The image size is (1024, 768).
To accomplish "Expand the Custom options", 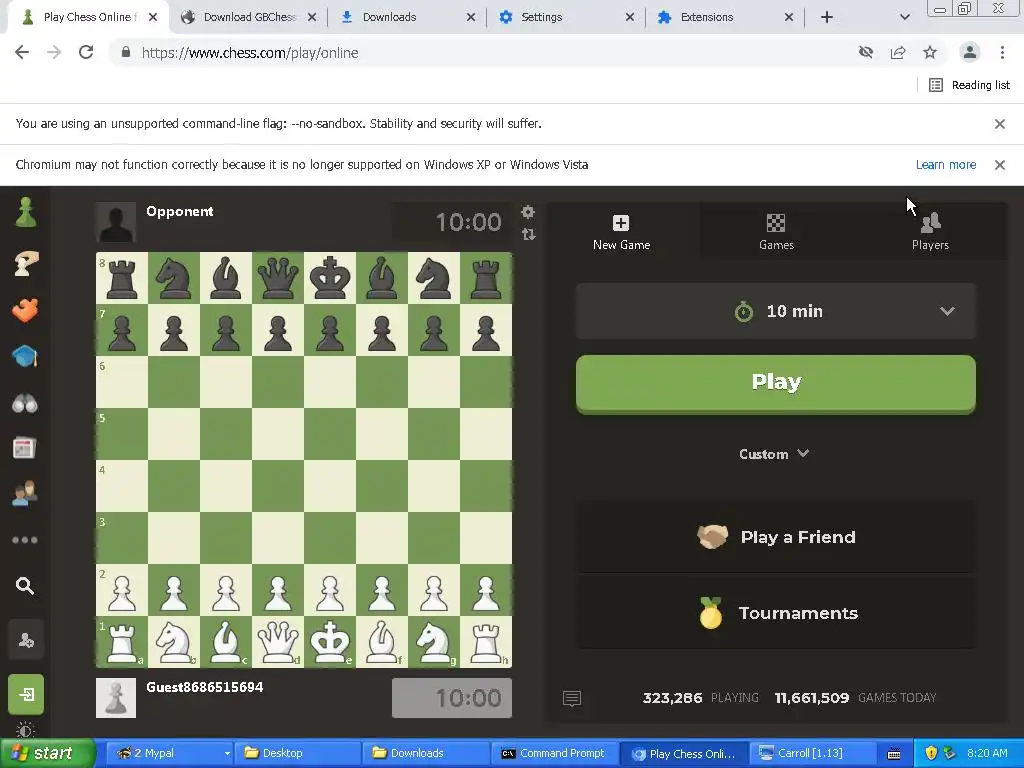I will point(774,454).
